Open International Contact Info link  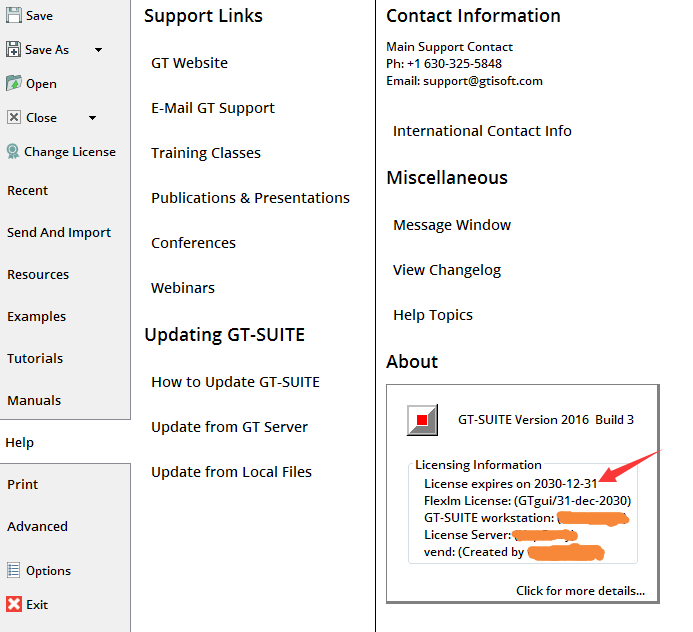pos(482,131)
